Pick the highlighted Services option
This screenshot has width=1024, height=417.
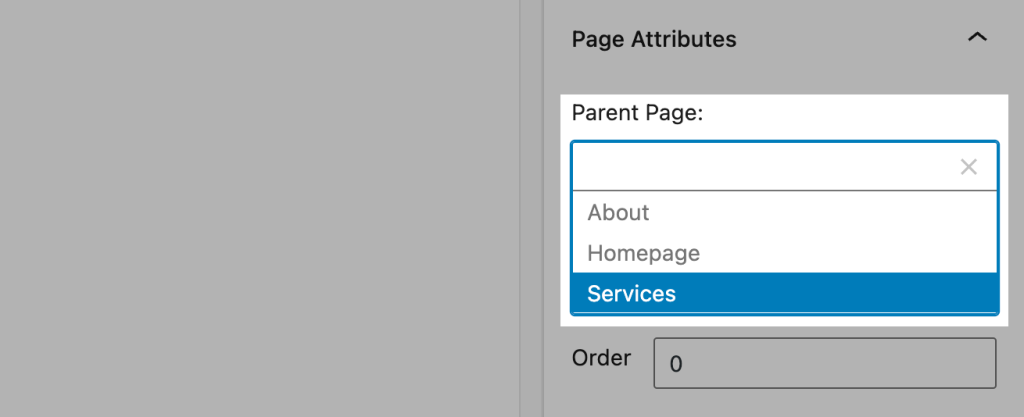tap(631, 294)
